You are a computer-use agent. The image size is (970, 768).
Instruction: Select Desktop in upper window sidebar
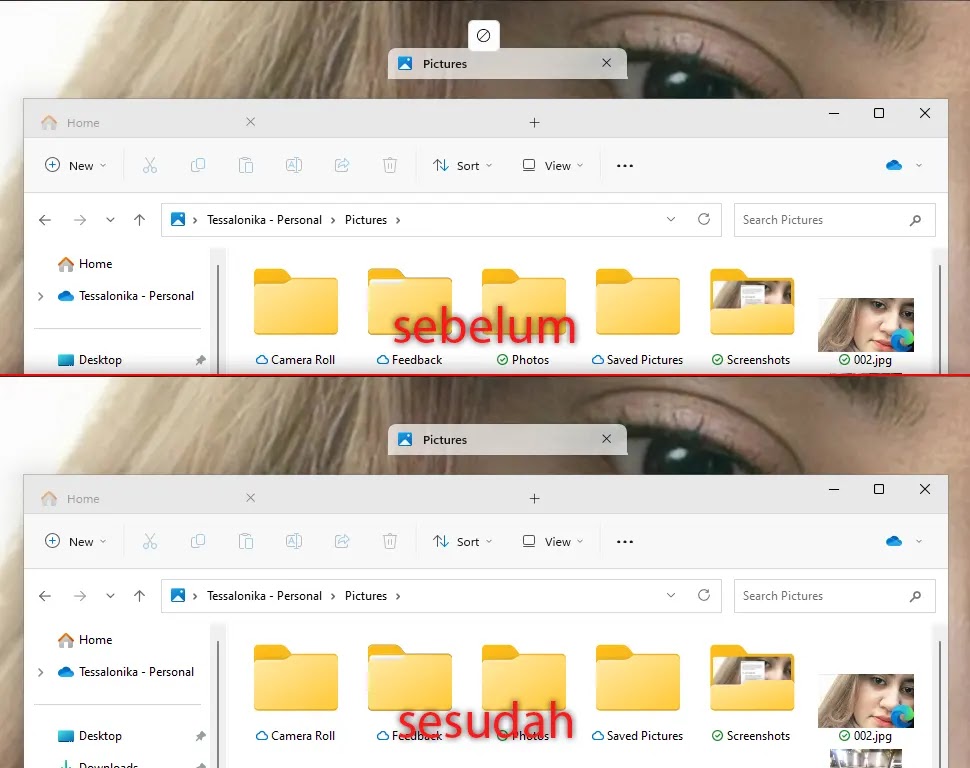coord(90,360)
